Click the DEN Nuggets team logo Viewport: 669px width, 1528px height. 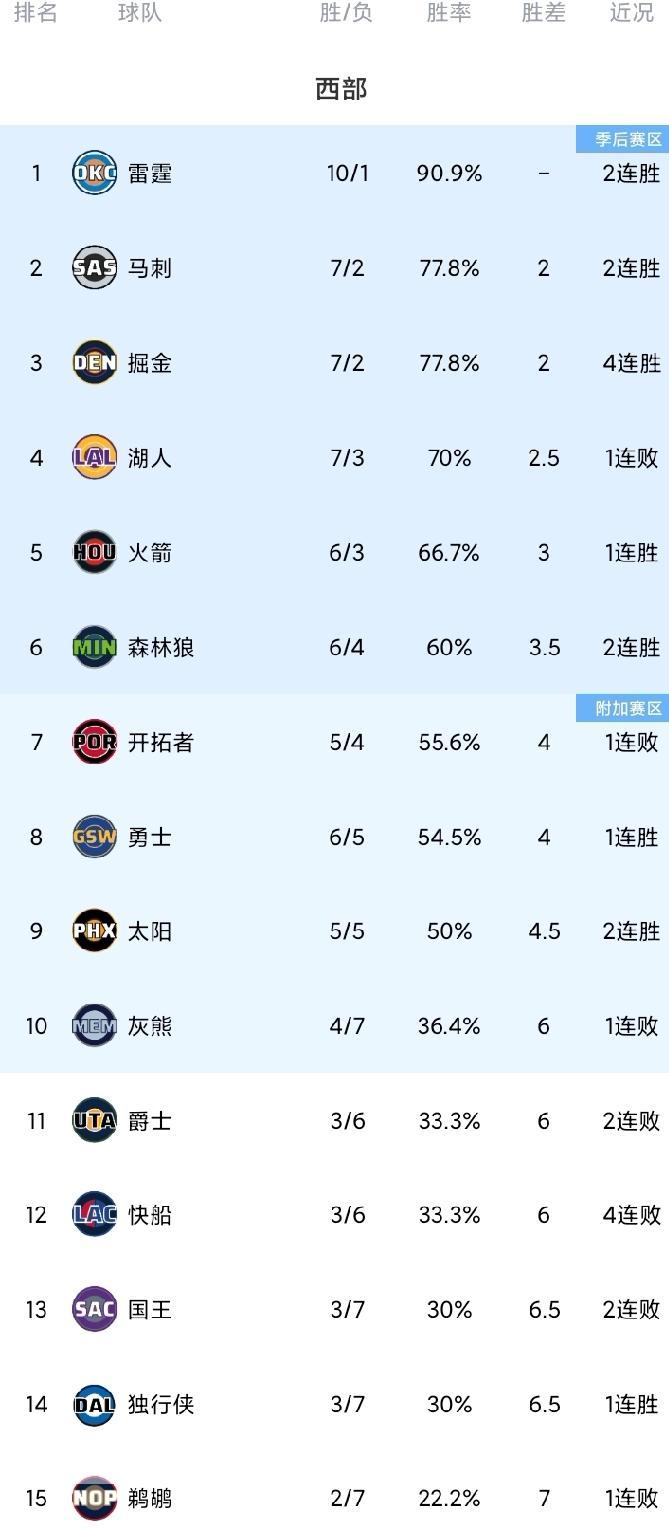[x=94, y=363]
